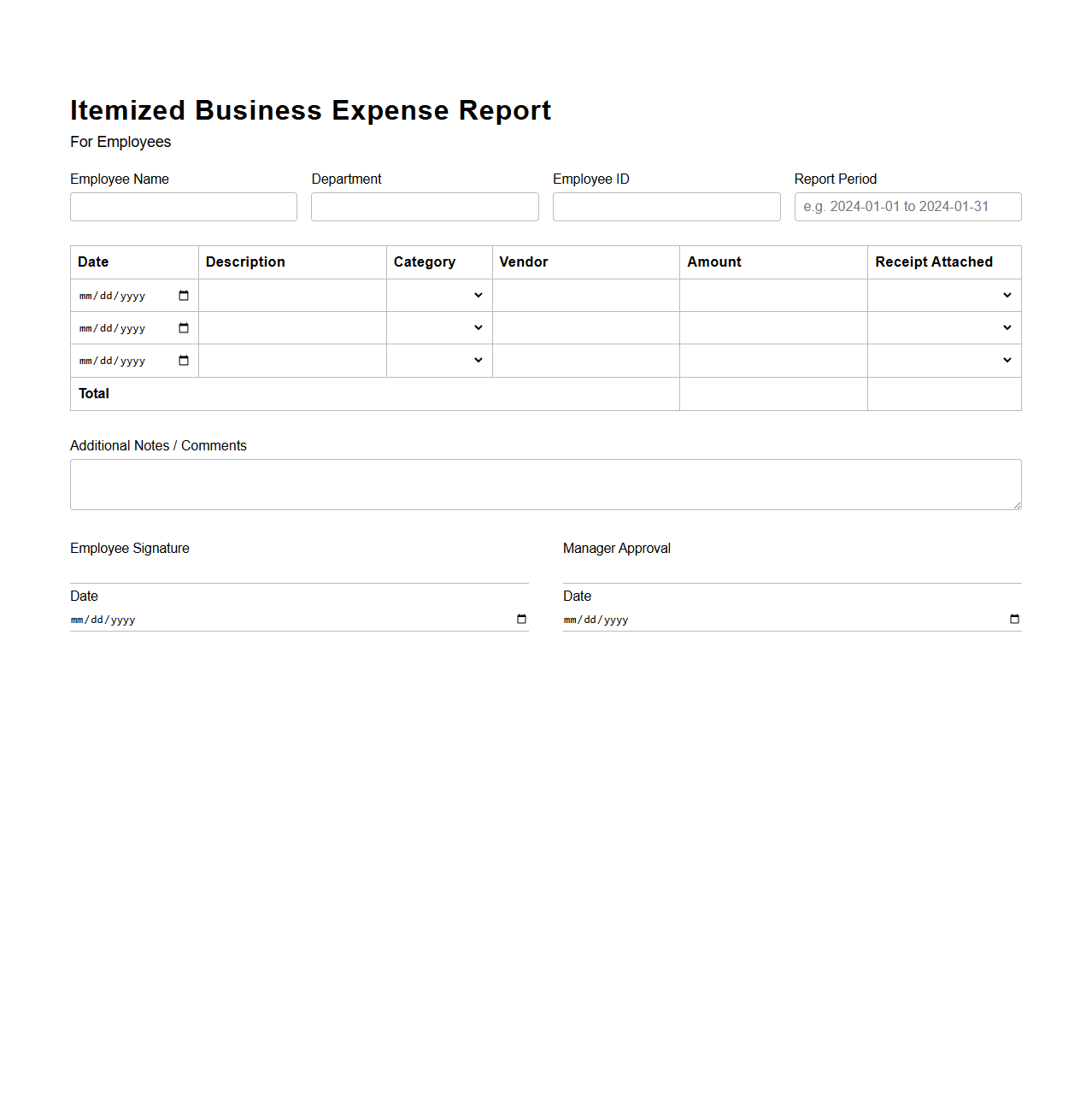This screenshot has width=1092, height=1111.
Task: Select the Employee Name input field
Action: 183,206
